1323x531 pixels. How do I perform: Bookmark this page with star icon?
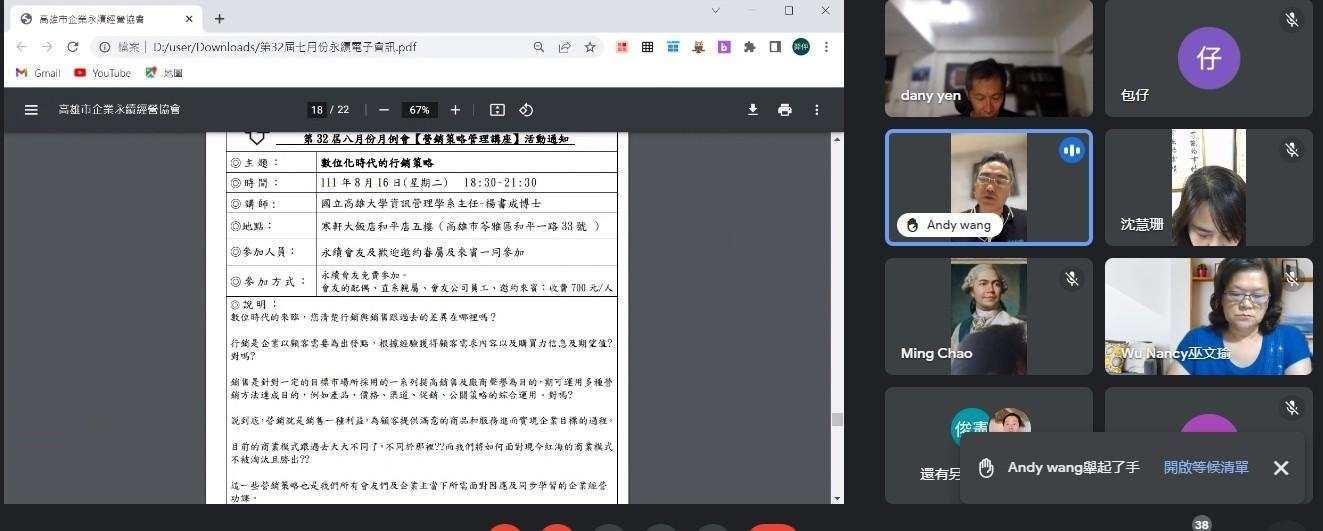pyautogui.click(x=590, y=47)
